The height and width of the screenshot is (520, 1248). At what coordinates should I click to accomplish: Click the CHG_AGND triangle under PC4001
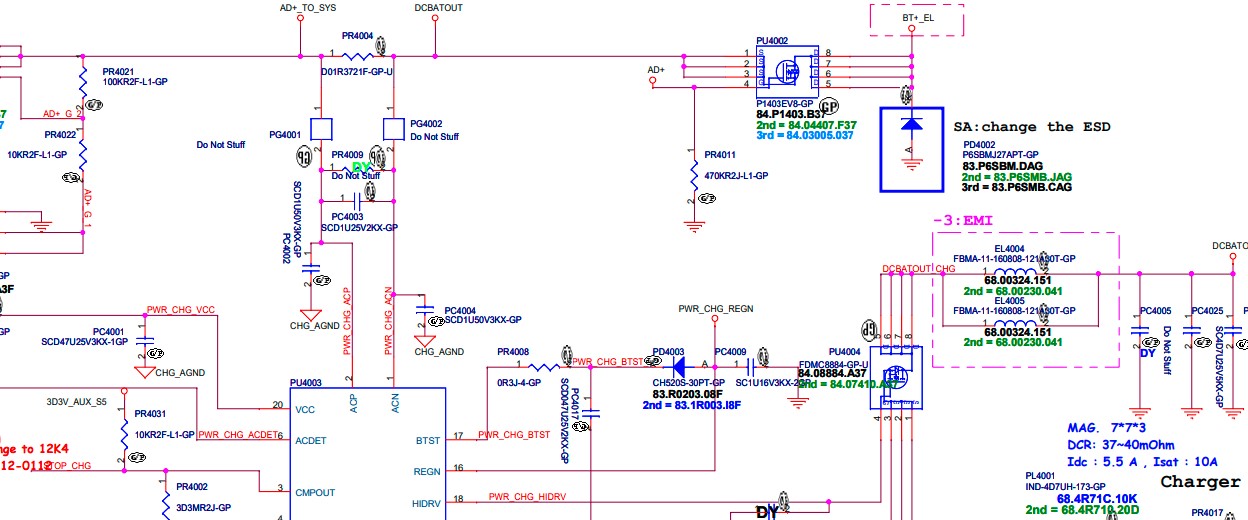145,371
